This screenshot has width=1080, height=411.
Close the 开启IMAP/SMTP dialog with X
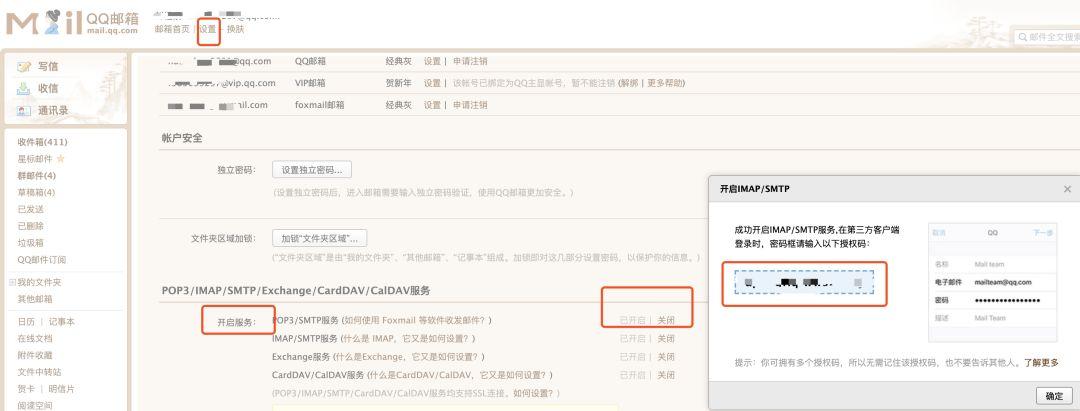(x=1067, y=189)
